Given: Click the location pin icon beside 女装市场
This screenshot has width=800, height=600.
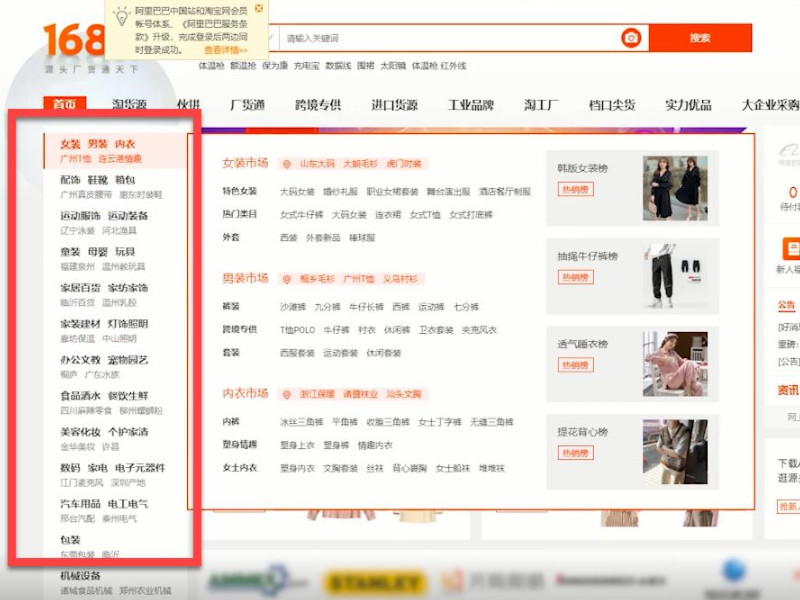Looking at the screenshot, I should click(x=288, y=162).
